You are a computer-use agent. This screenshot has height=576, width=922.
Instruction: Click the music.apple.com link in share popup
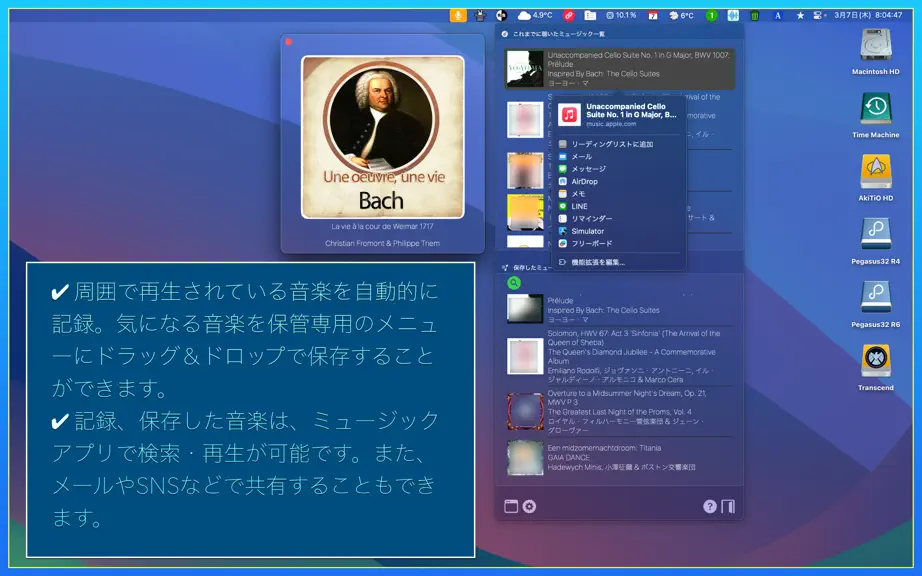coord(611,124)
